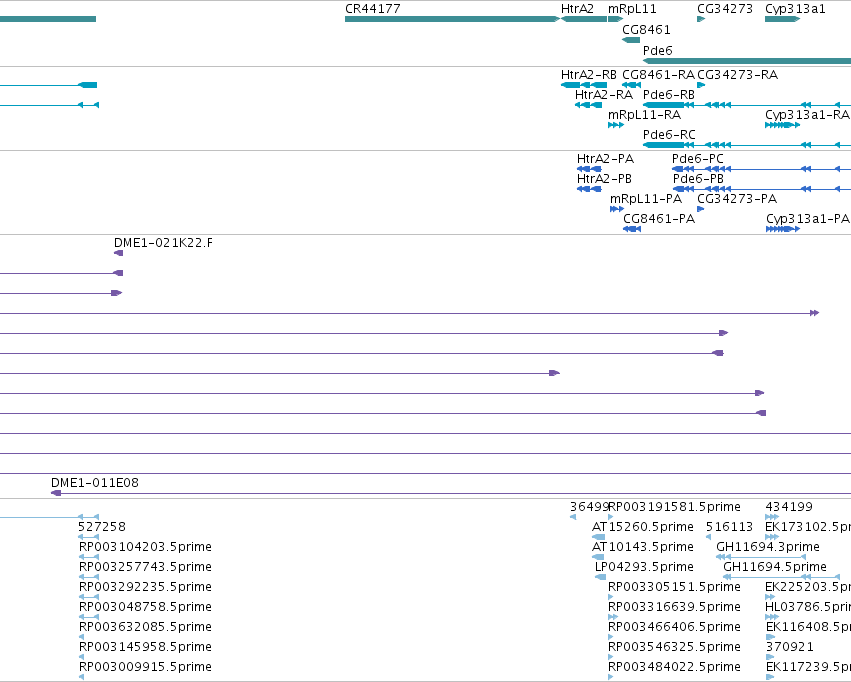Select RP003466406.5prime EST label

point(674,627)
